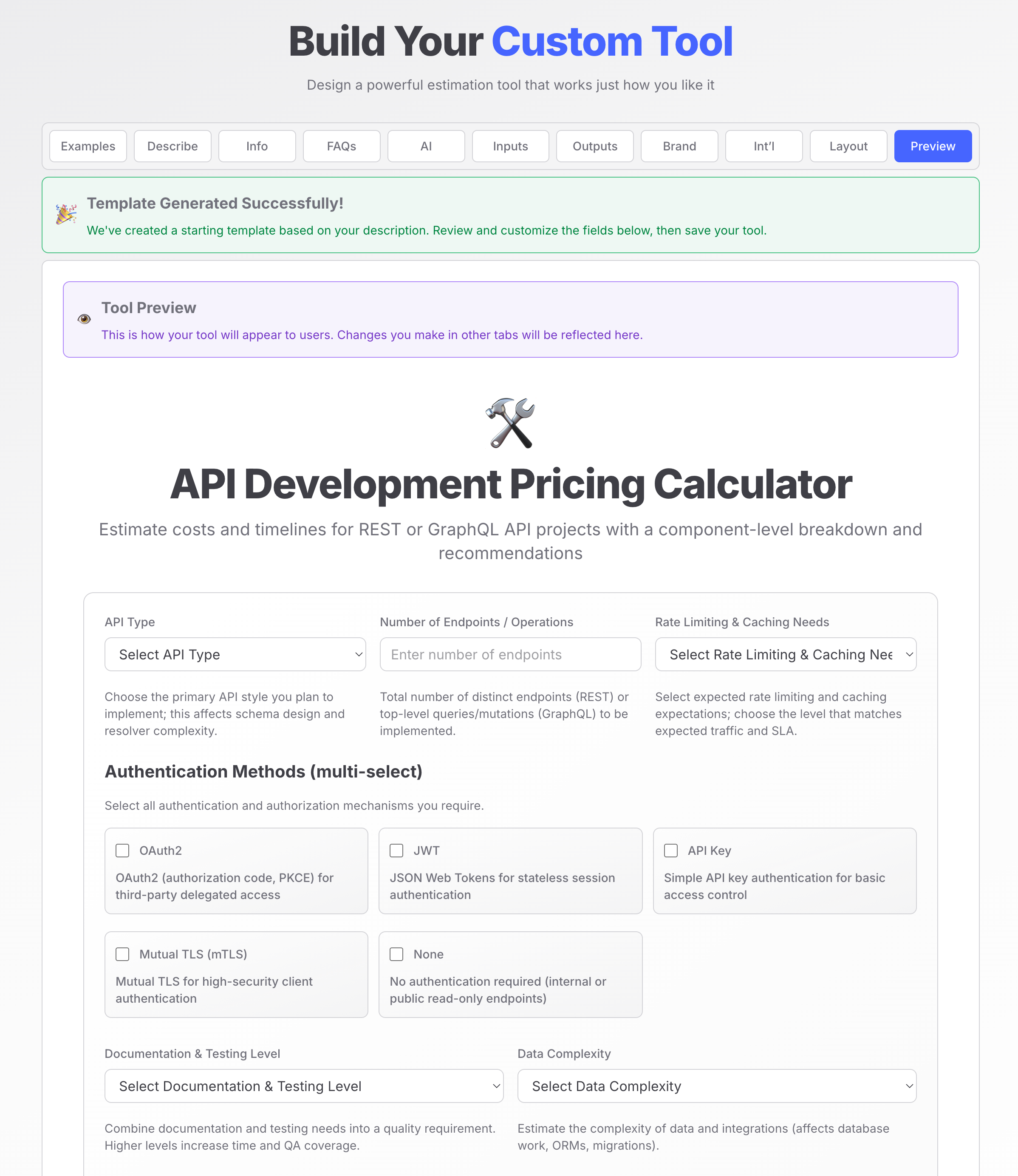
Task: Check the None authentication option
Action: [396, 954]
